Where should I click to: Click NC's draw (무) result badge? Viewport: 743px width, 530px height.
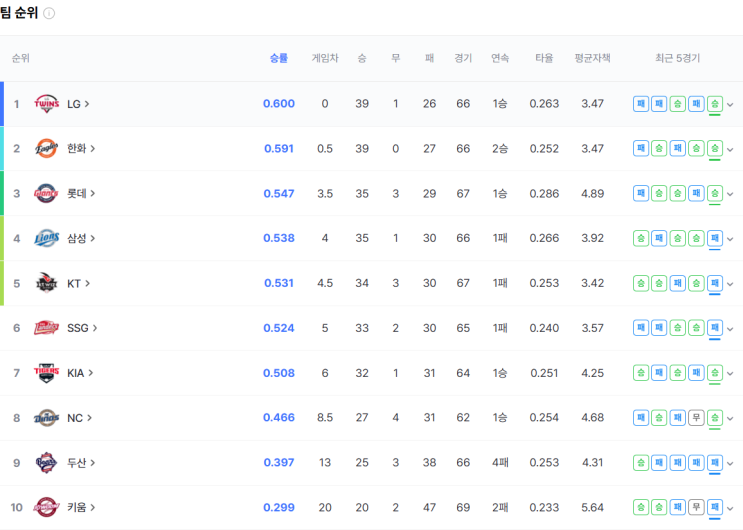(x=696, y=418)
